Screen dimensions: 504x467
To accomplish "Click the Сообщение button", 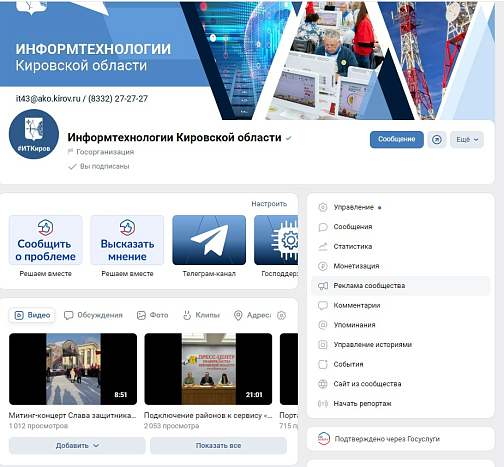I will pyautogui.click(x=397, y=140).
